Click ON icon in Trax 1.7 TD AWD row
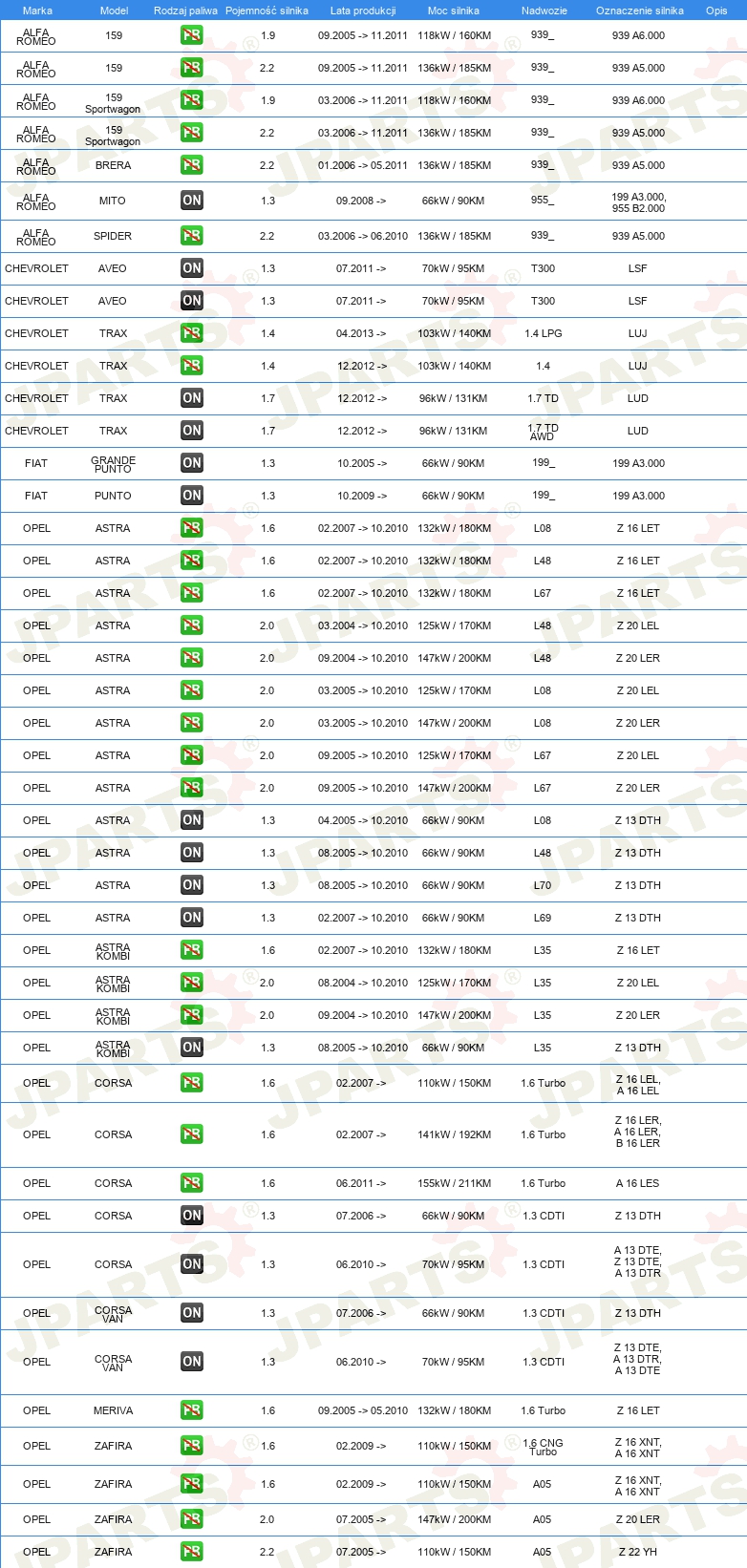 point(192,431)
